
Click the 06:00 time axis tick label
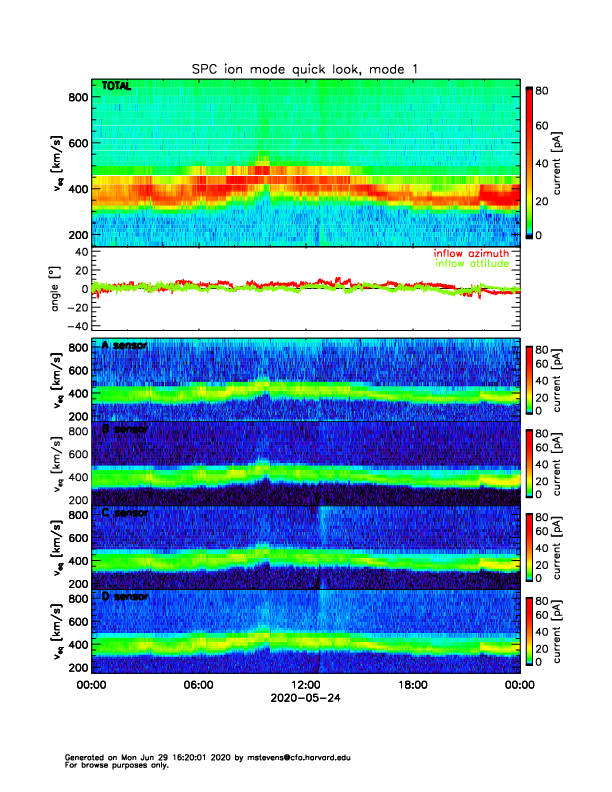tap(198, 685)
